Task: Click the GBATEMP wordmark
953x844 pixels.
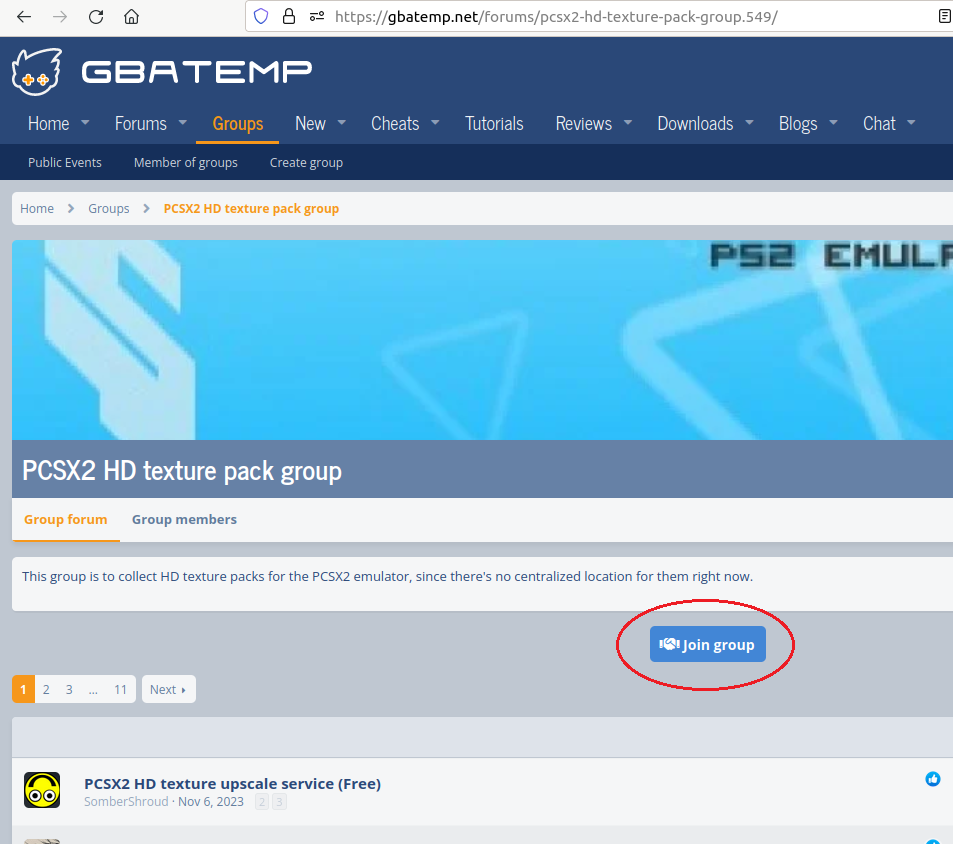Action: pyautogui.click(x=196, y=72)
